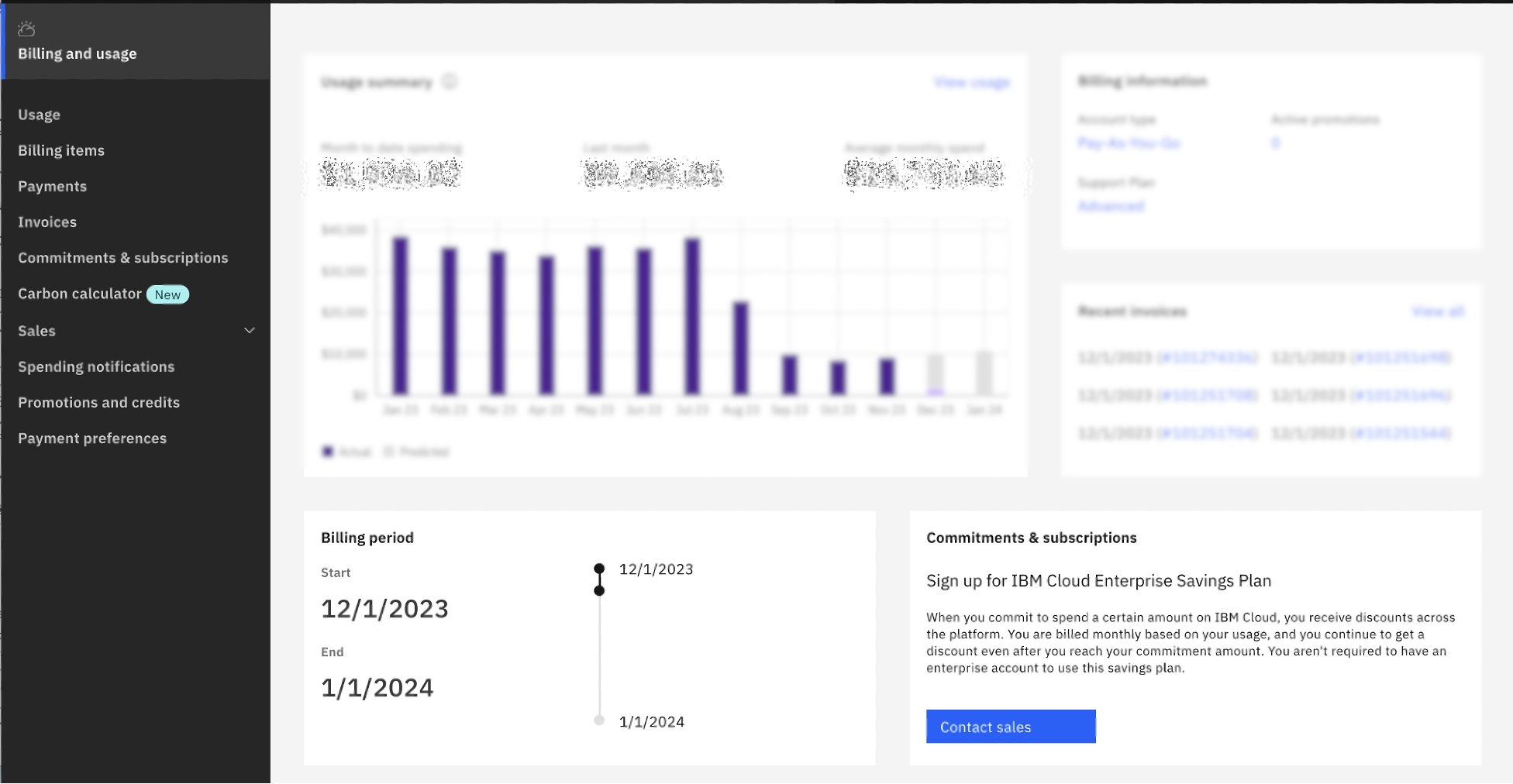Image resolution: width=1513 pixels, height=784 pixels.
Task: Open the View all link for Recent invoices
Action: pos(1438,311)
